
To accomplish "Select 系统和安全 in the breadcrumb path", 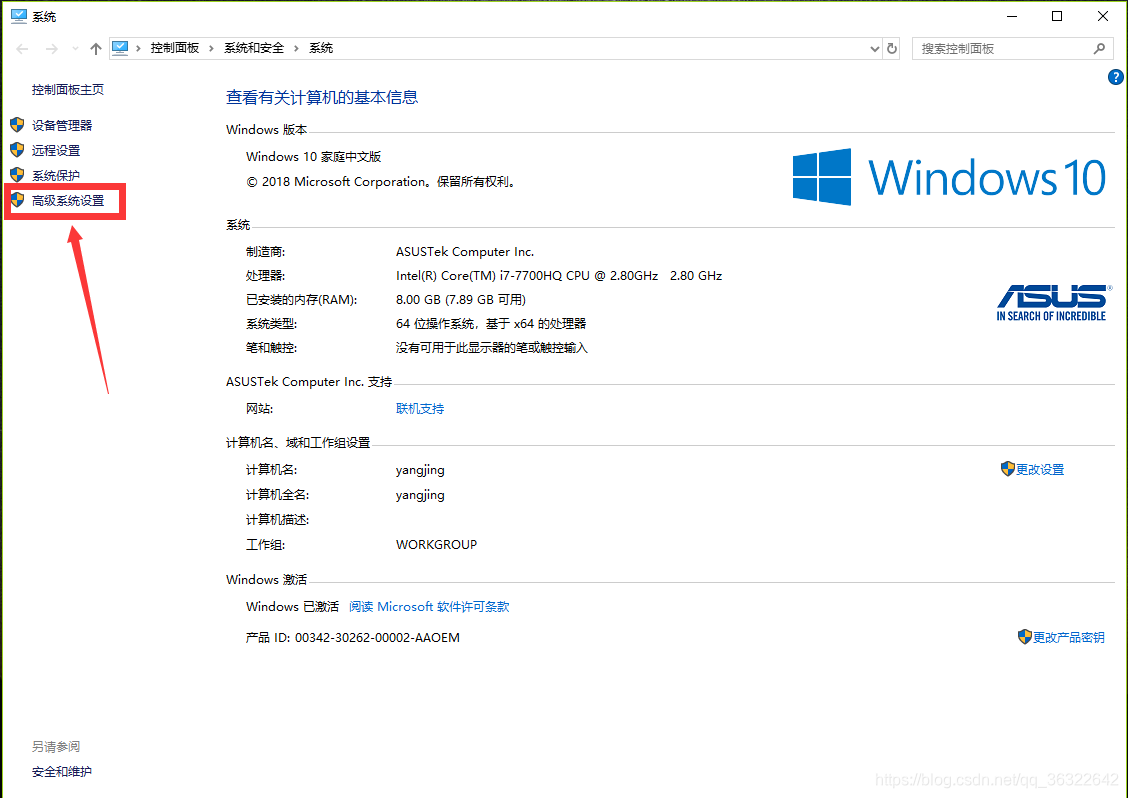I will click(x=254, y=48).
